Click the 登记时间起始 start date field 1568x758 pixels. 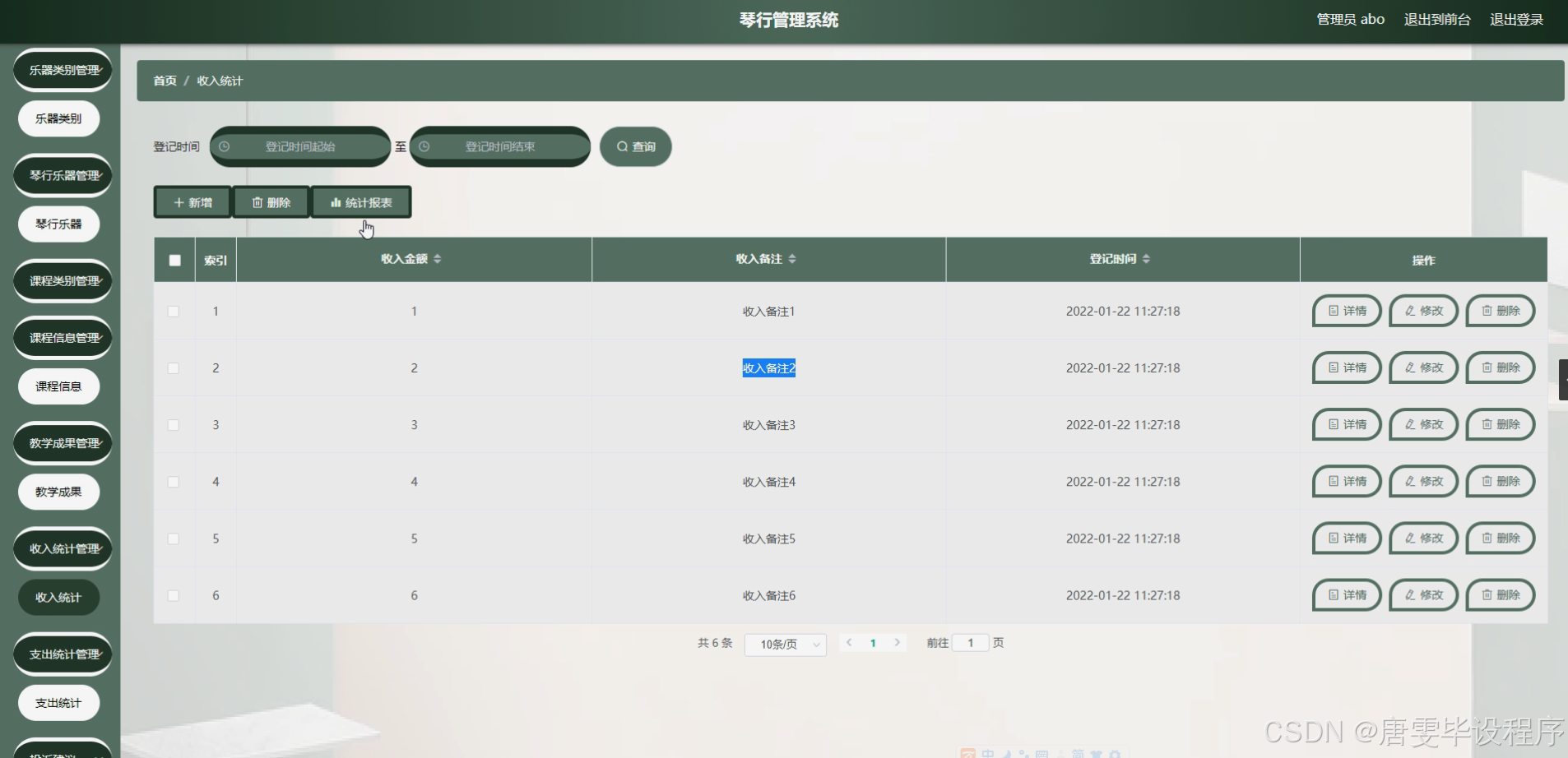pyautogui.click(x=300, y=146)
